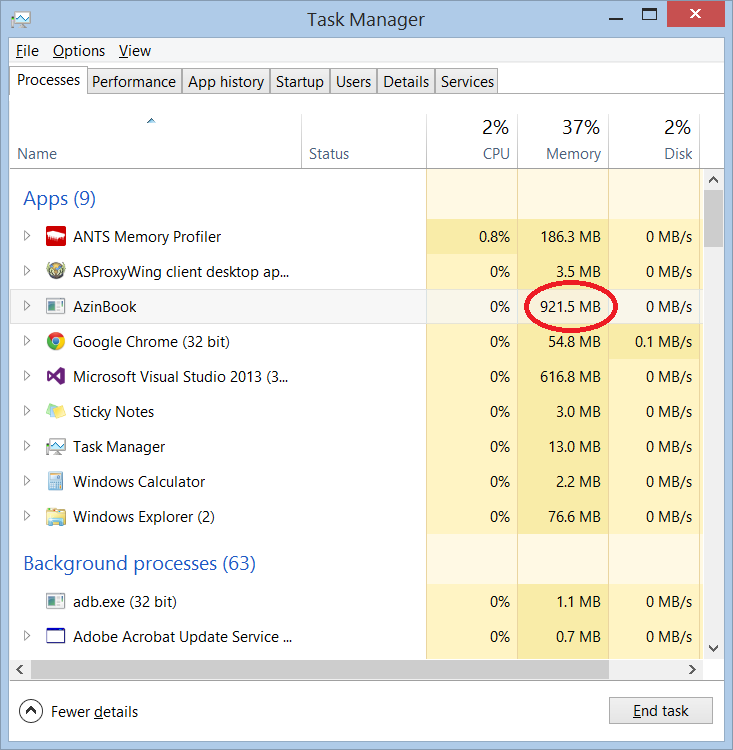Click the horizontal scrollbar thumb
Viewport: 733px width, 750px height.
(320, 670)
